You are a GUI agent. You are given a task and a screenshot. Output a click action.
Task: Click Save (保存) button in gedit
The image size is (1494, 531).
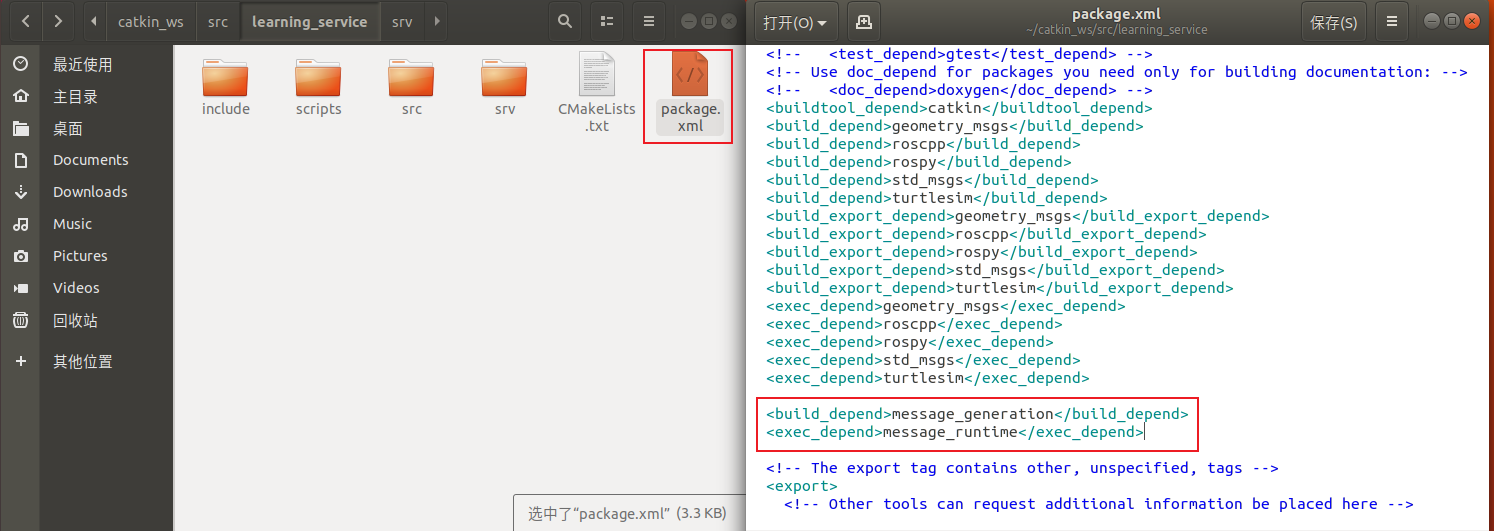[x=1334, y=22]
